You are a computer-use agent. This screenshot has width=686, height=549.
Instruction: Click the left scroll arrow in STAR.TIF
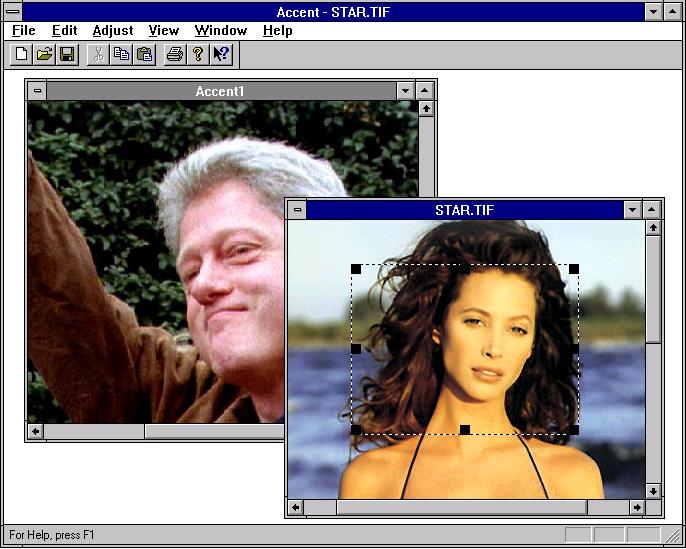[296, 507]
